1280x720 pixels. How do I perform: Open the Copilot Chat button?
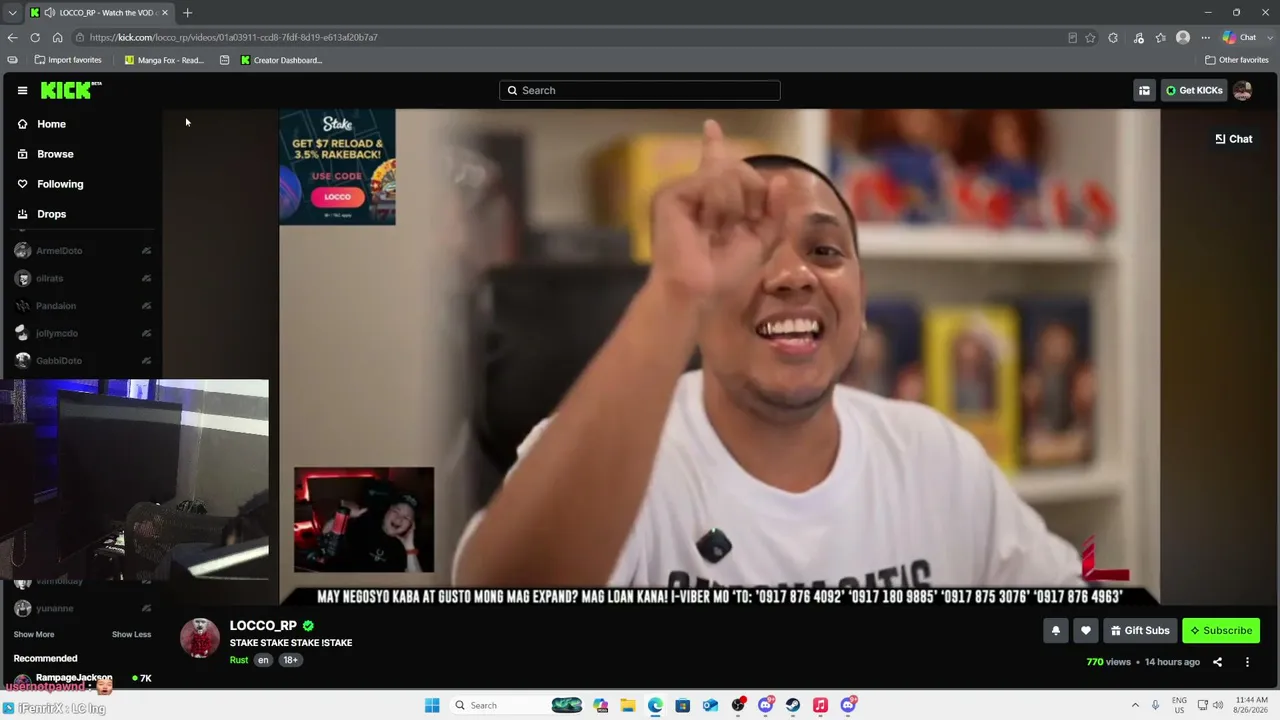(x=1240, y=38)
